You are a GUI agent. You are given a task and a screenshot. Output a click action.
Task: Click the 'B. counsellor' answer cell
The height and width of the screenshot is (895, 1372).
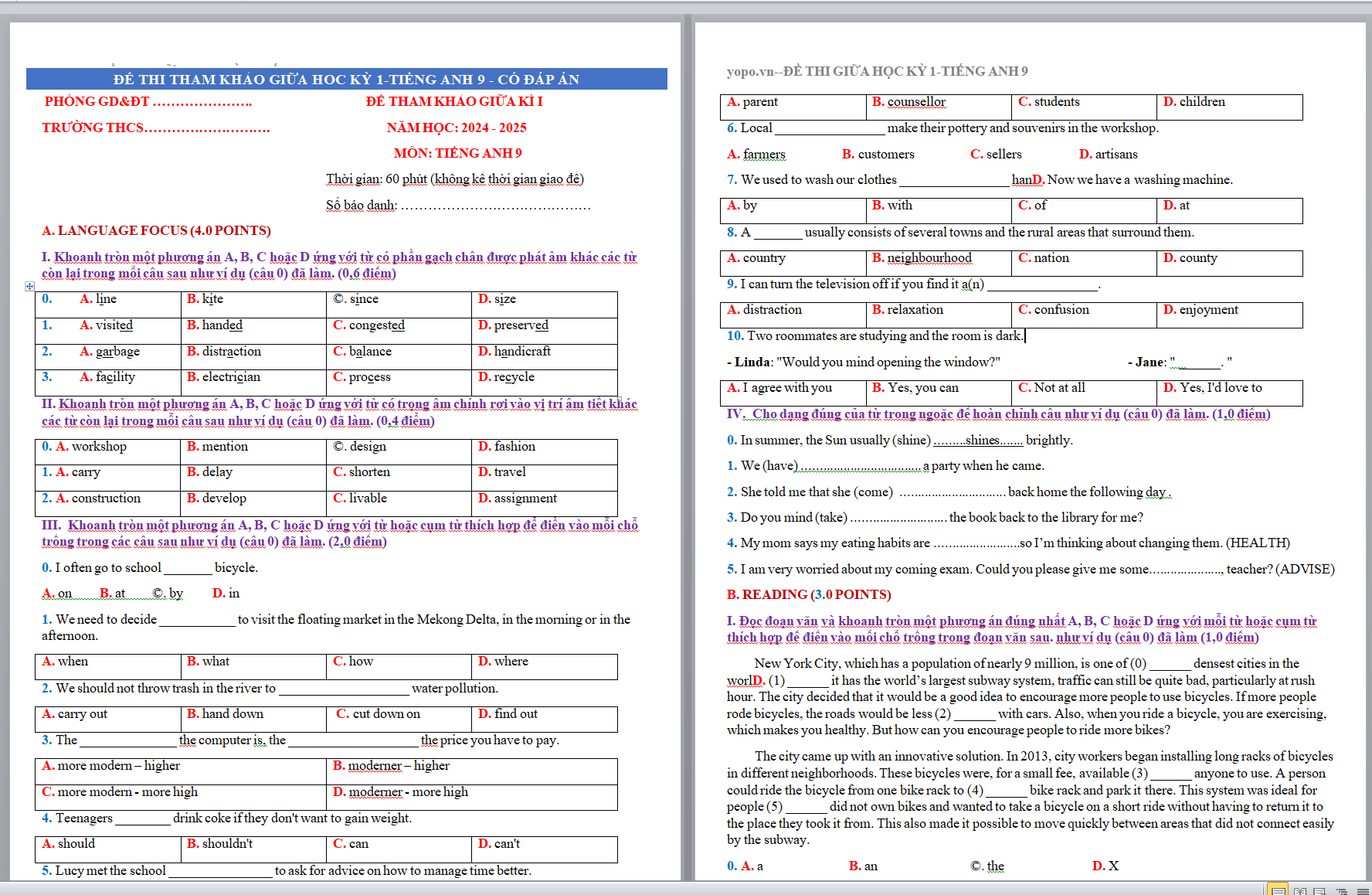pyautogui.click(x=939, y=107)
